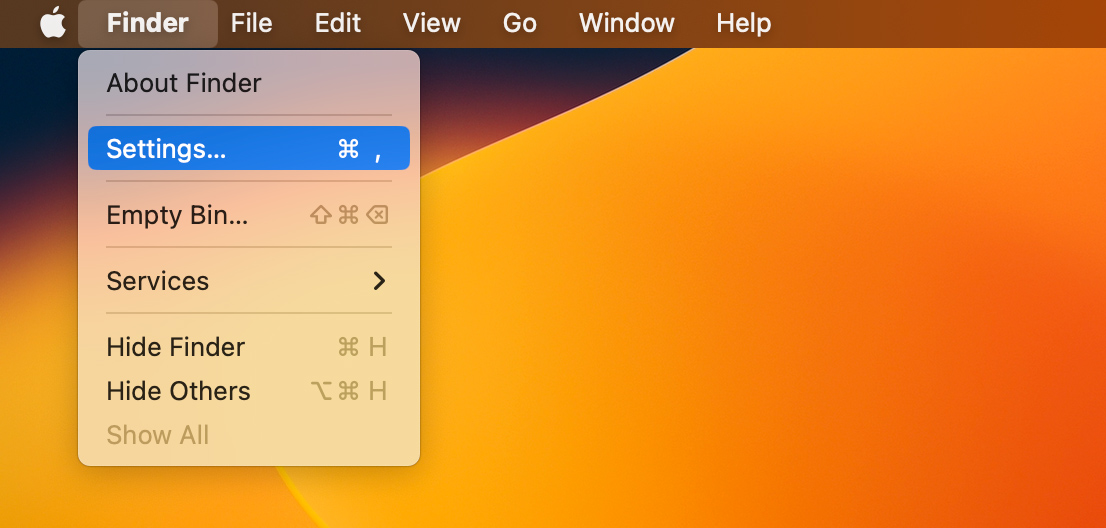Close the open Finder menu title

147,23
